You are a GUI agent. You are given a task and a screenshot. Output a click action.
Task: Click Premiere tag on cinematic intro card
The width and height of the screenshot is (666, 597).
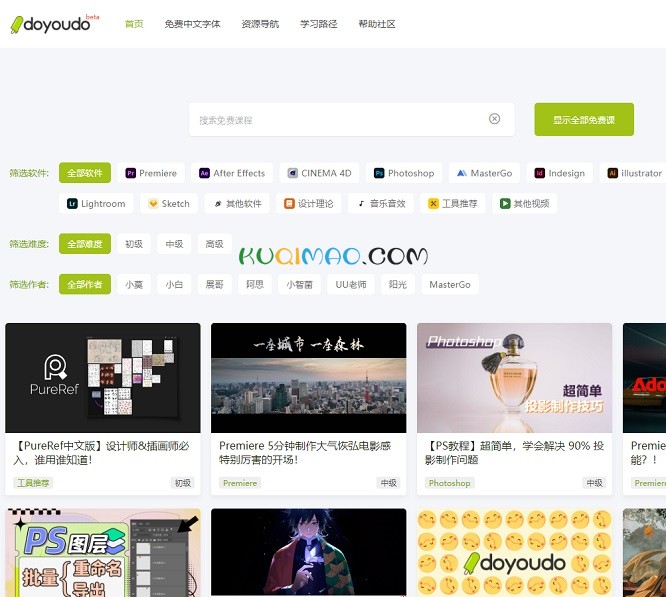[240, 483]
